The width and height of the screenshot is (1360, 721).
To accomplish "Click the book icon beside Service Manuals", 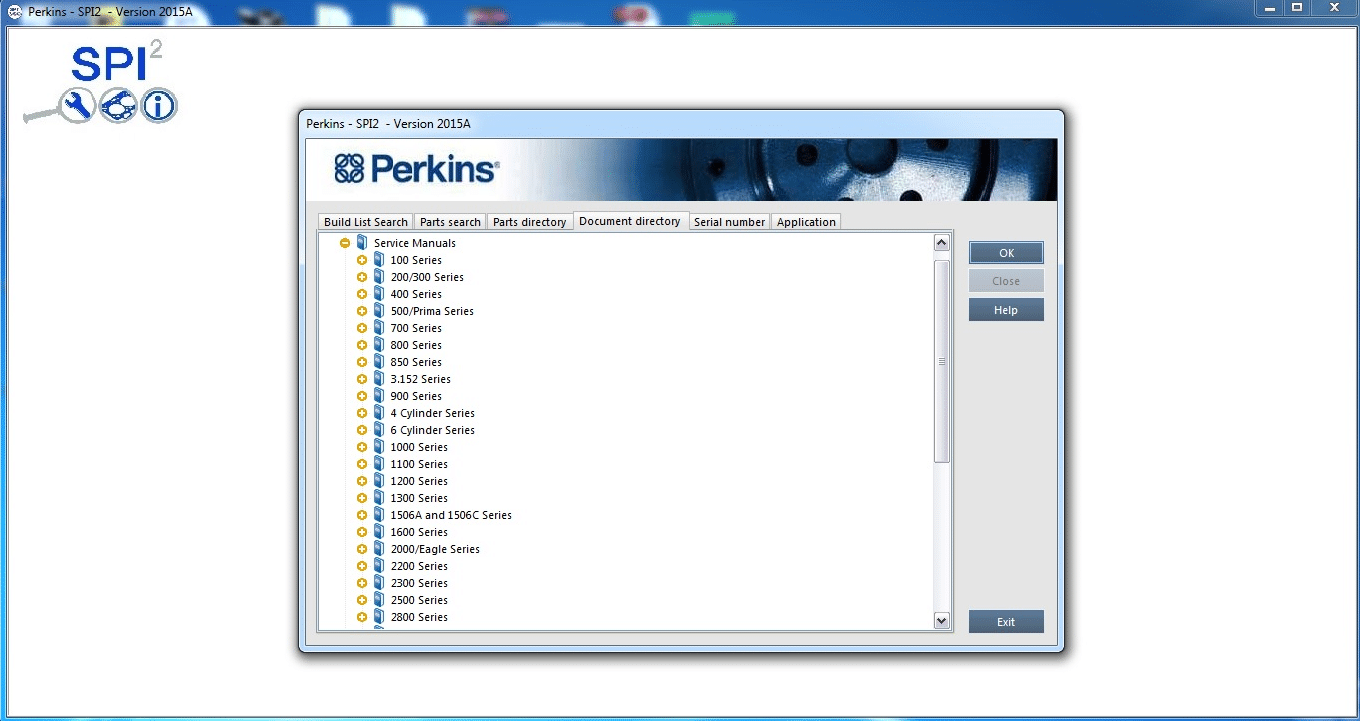I will click(x=362, y=243).
